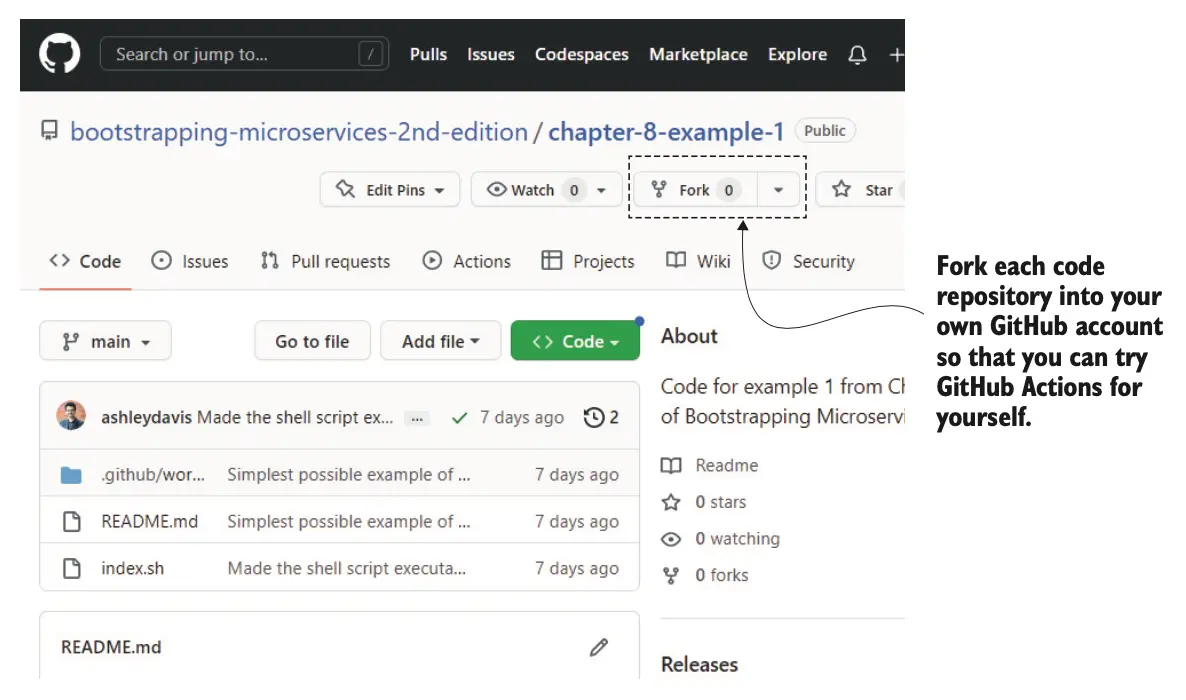Expand the green Code dropdown
Image resolution: width=1186 pixels, height=700 pixels.
575,341
